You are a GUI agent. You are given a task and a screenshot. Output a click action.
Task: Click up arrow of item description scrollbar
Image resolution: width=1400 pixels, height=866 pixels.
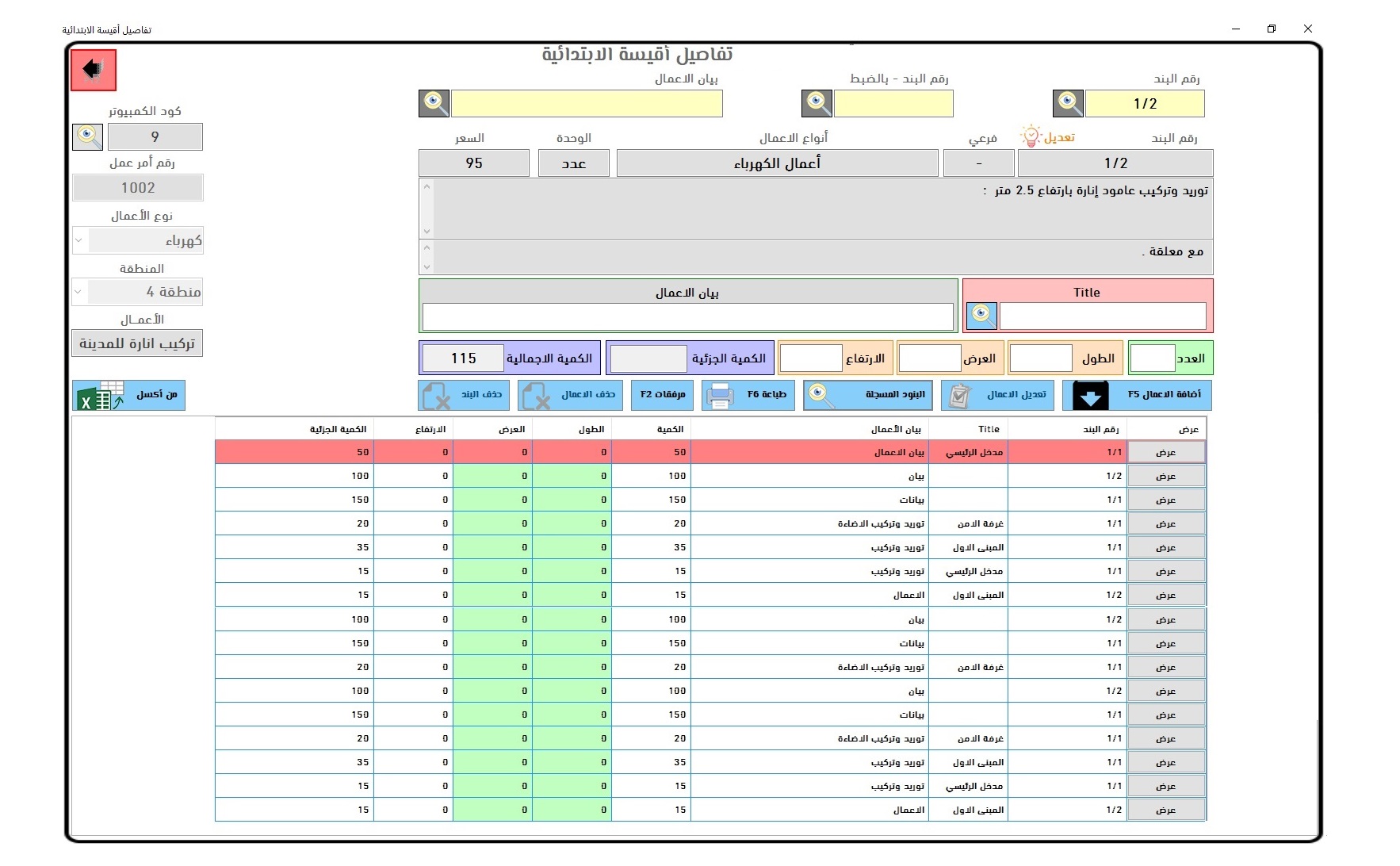click(x=427, y=187)
